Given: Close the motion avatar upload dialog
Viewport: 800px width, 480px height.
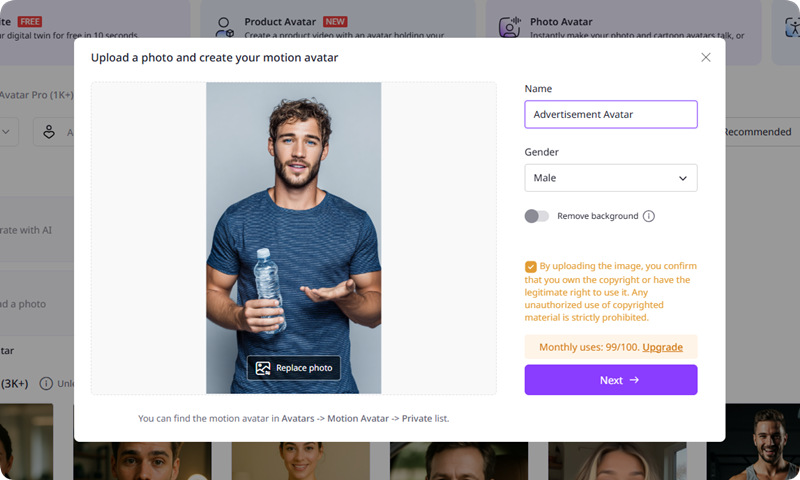Looking at the screenshot, I should point(706,58).
